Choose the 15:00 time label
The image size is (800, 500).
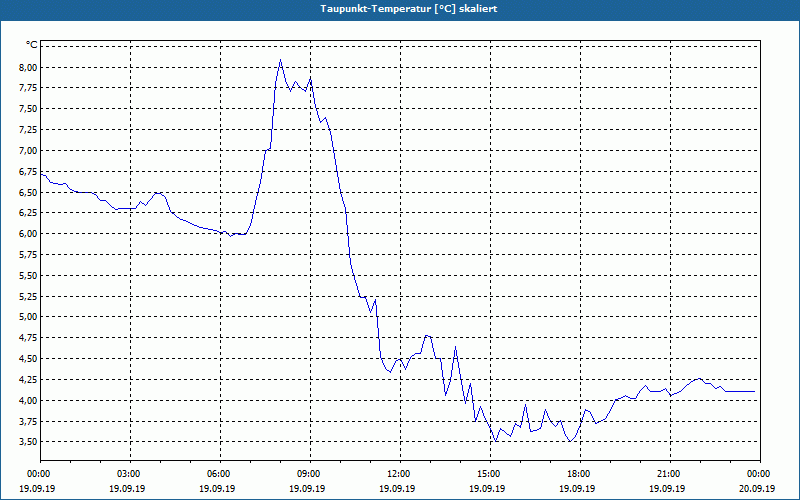(490, 474)
